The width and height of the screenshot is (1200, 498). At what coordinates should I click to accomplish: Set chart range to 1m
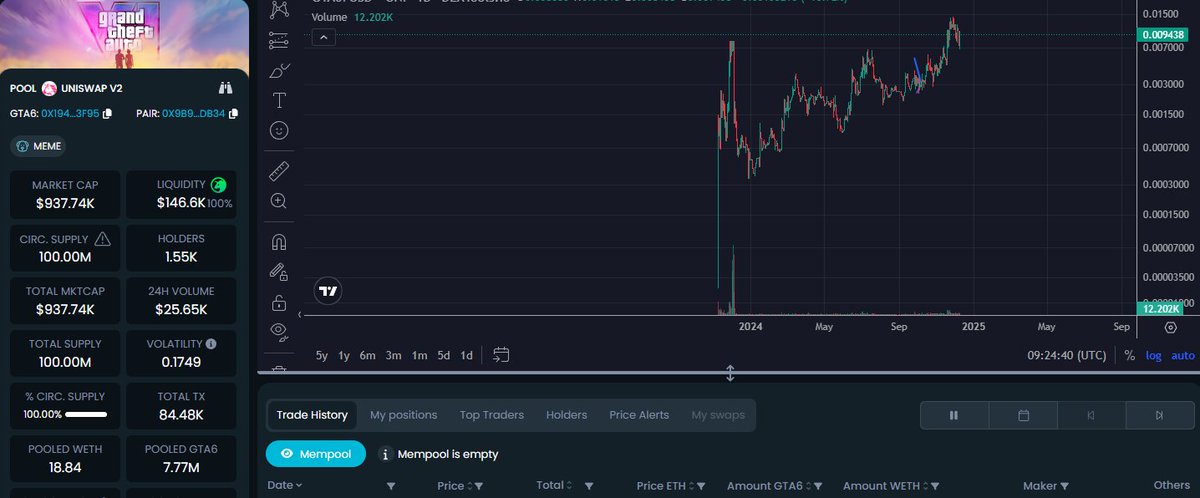(x=420, y=355)
